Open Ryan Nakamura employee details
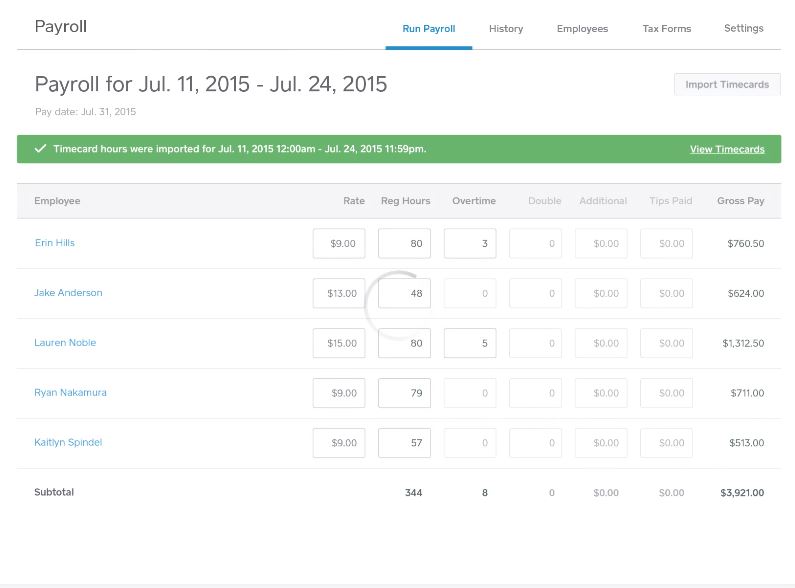Viewport: 795px width, 588px height. point(70,393)
